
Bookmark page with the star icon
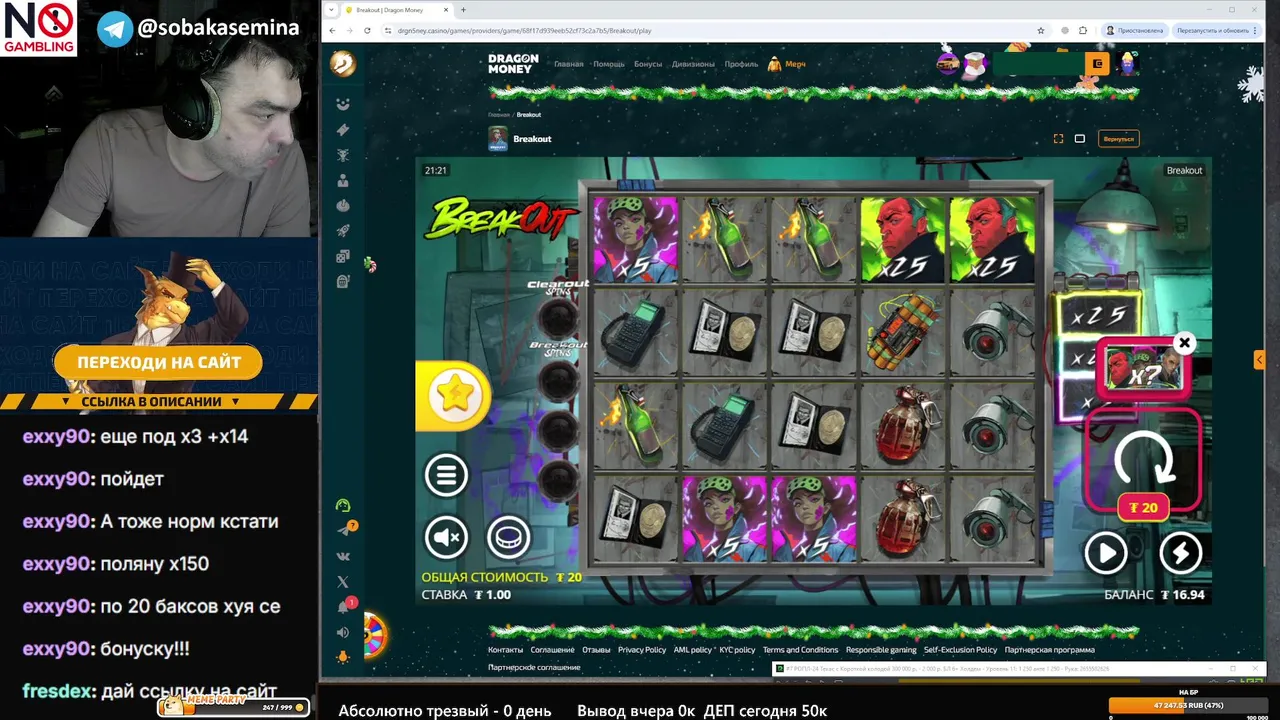(x=1041, y=30)
